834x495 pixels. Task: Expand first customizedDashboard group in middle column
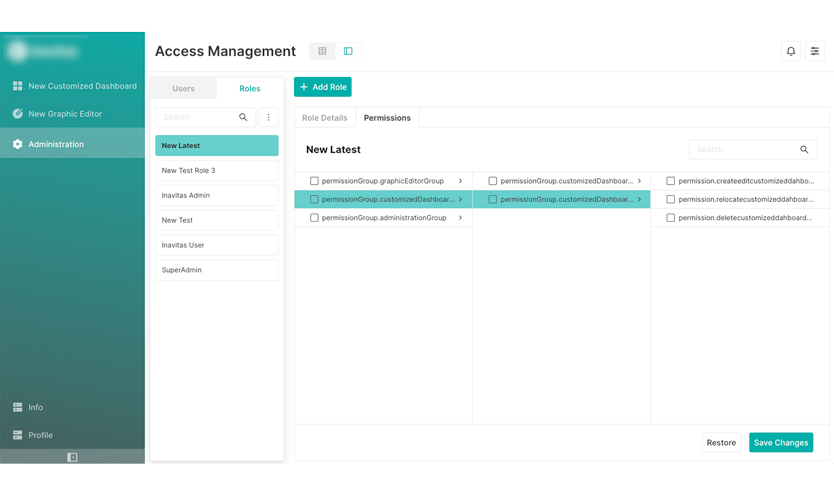[639, 181]
